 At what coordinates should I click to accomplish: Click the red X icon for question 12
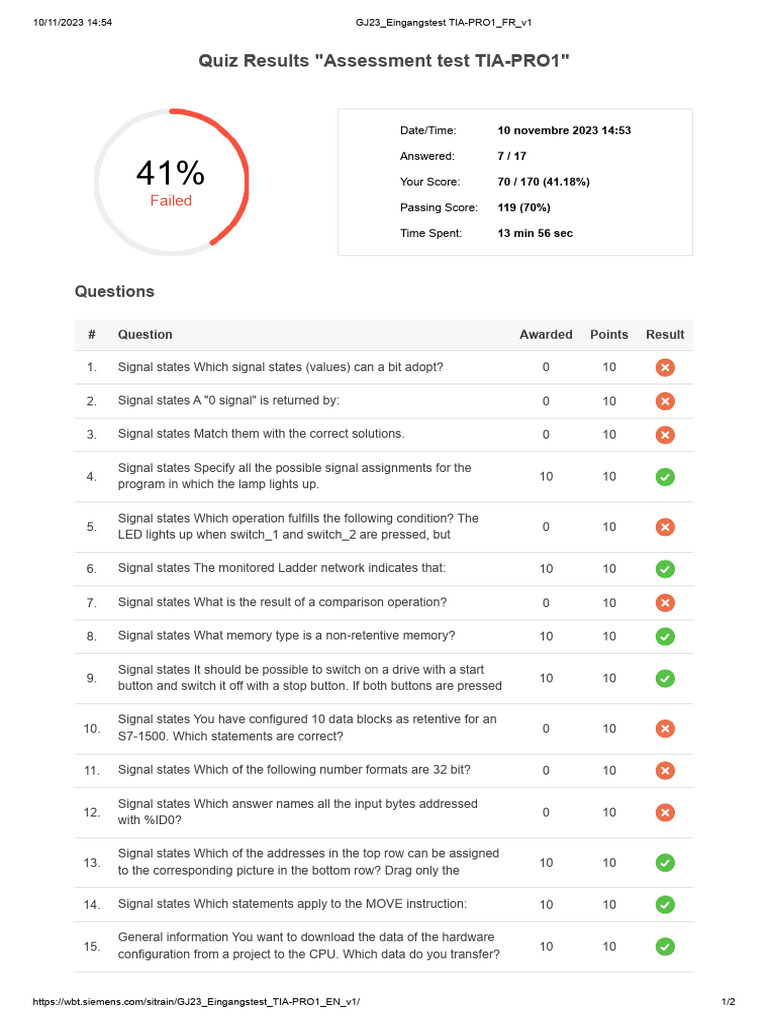[x=665, y=812]
